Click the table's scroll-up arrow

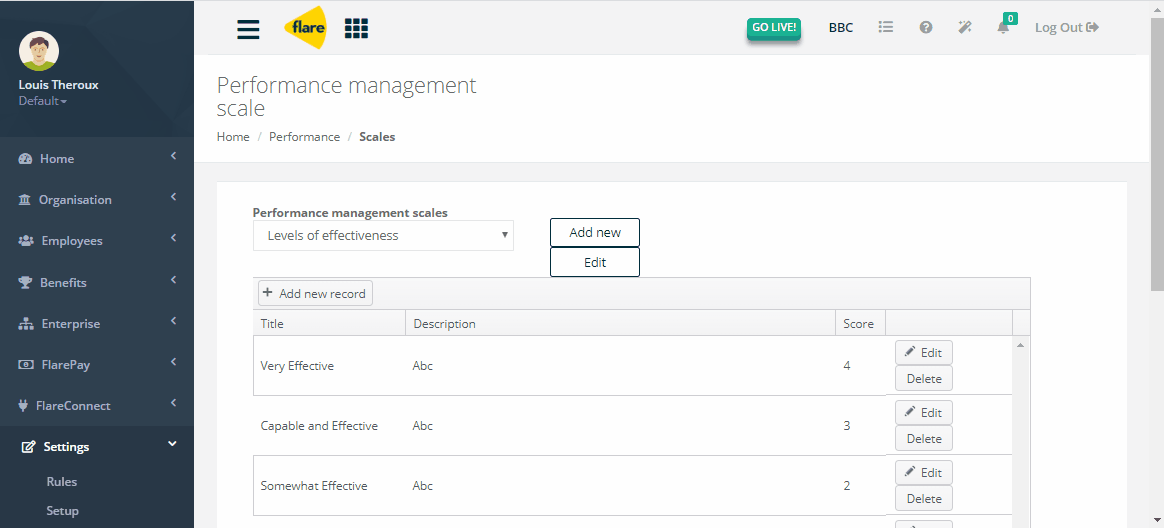pyautogui.click(x=1020, y=345)
